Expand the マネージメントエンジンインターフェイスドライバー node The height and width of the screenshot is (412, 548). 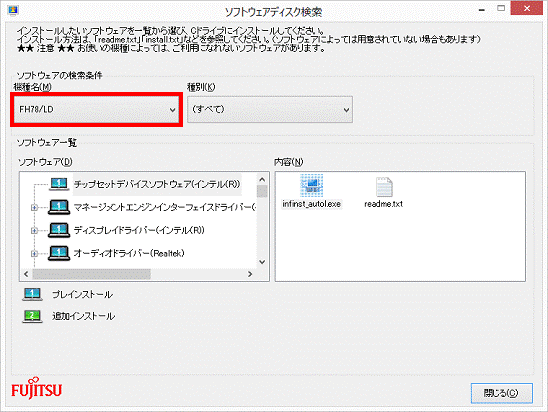tap(34, 208)
